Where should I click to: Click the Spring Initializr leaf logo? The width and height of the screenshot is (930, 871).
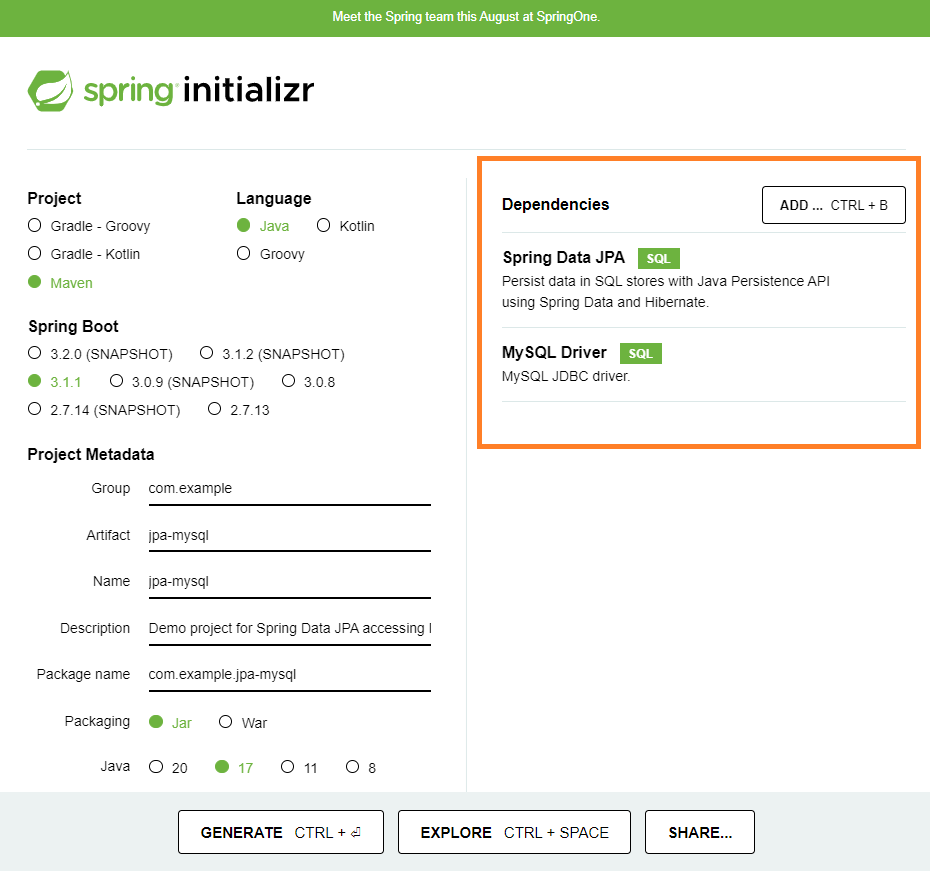[50, 91]
